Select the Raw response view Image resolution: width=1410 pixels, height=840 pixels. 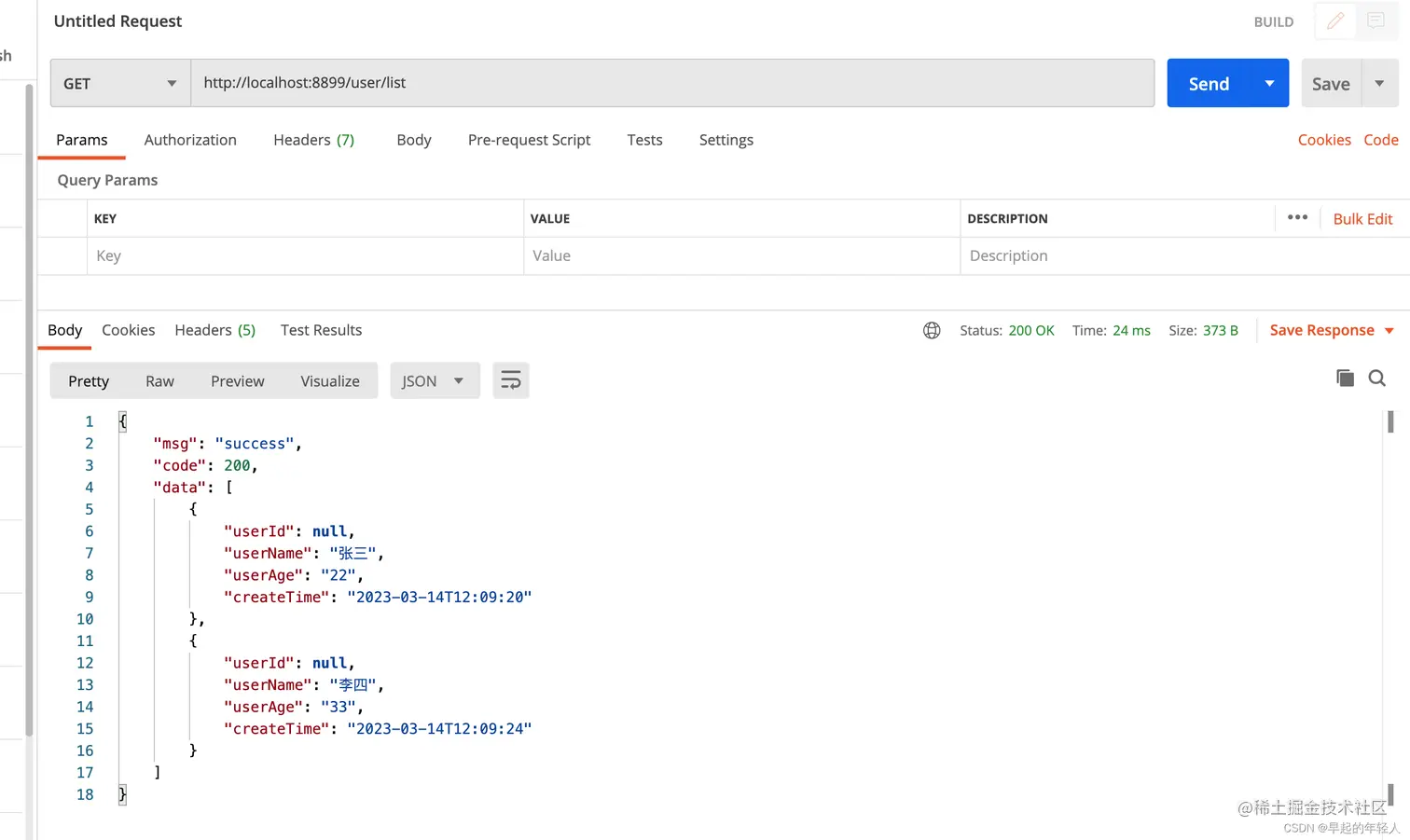coord(159,381)
